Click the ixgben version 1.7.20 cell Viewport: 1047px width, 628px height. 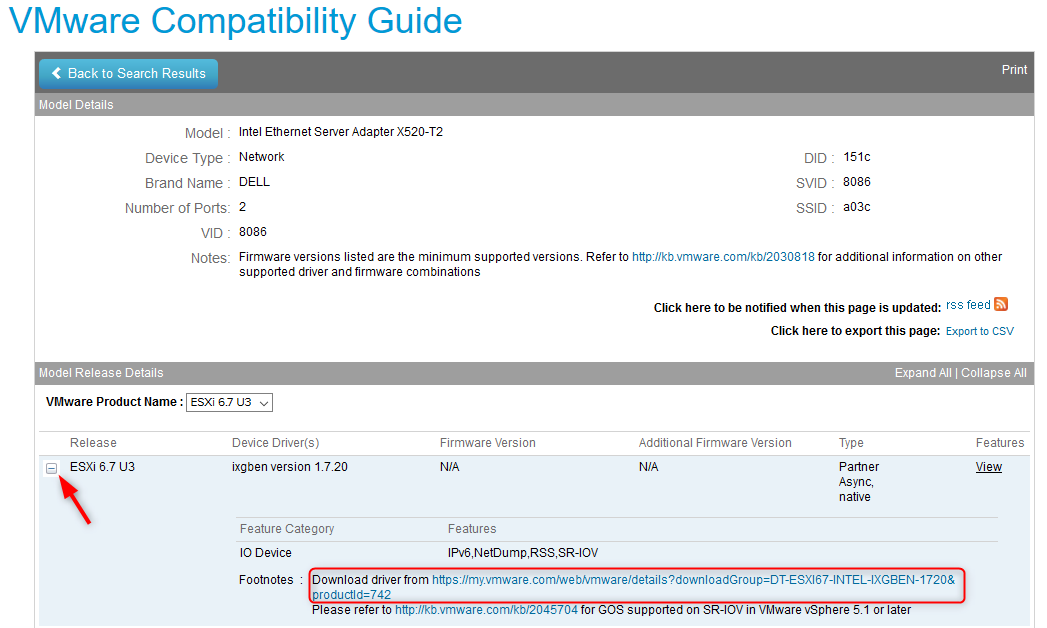tap(290, 467)
